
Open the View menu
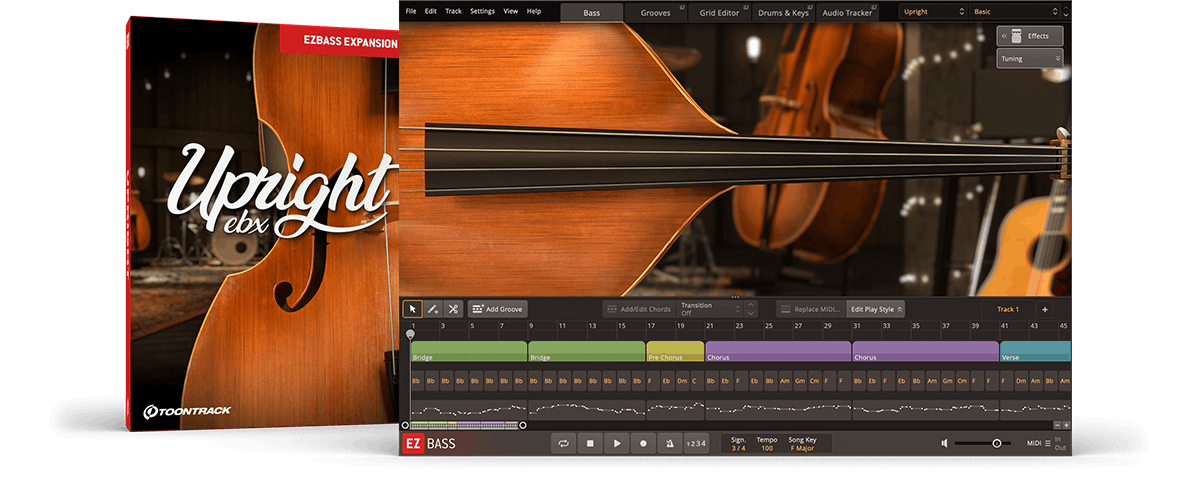click(x=511, y=11)
